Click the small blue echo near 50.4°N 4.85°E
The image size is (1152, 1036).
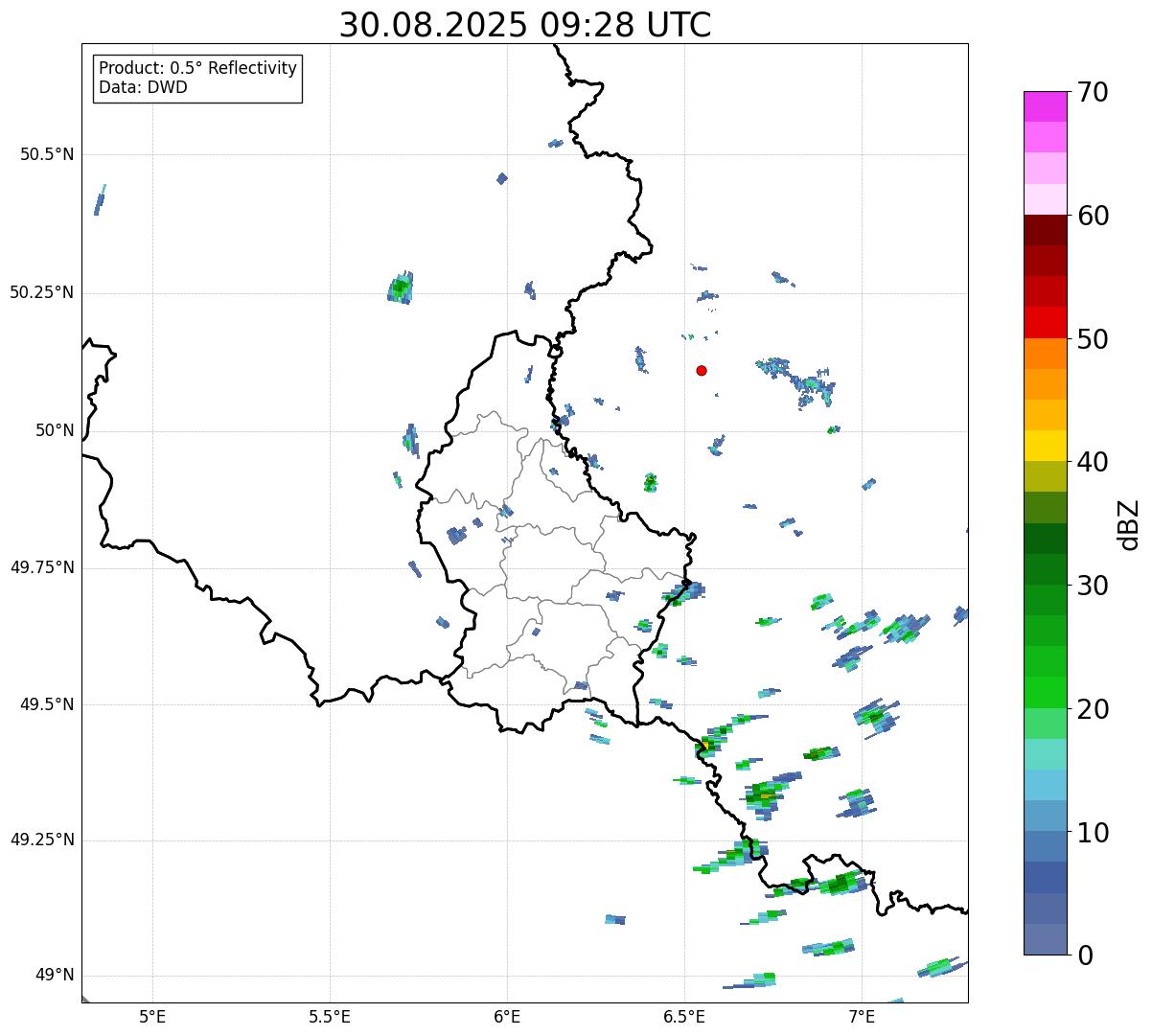coord(100,200)
